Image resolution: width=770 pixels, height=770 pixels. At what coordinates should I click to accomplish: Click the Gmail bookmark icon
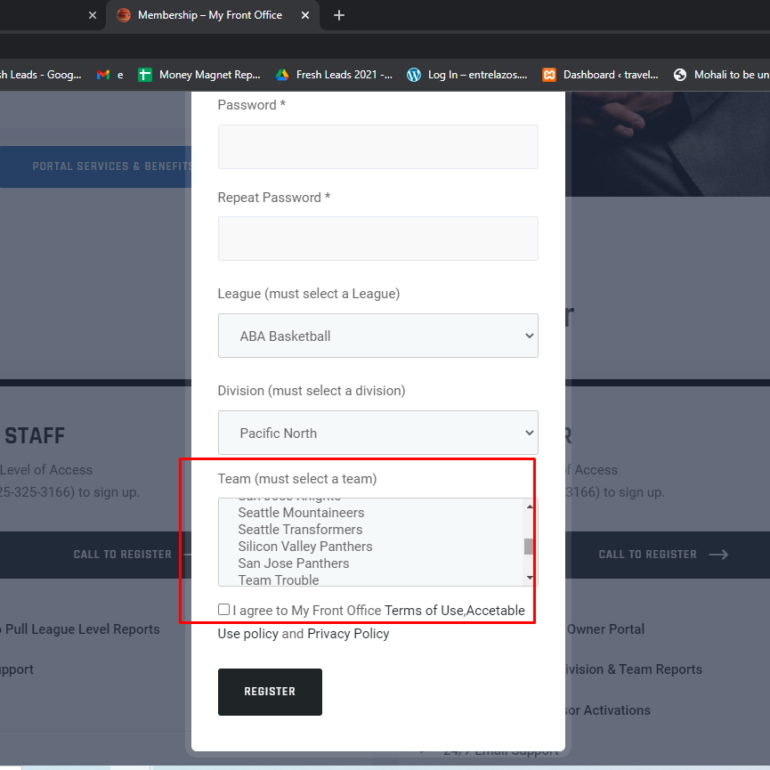pos(103,75)
